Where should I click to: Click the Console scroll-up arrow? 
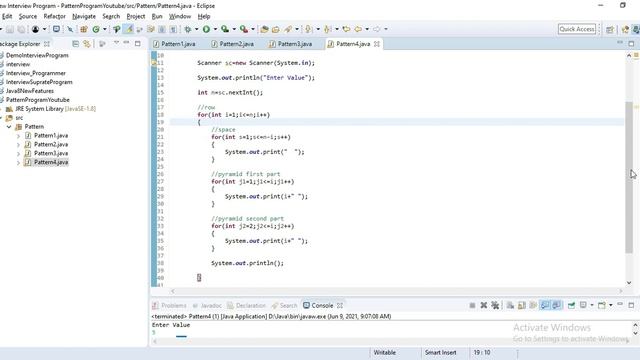[x=636, y=325]
